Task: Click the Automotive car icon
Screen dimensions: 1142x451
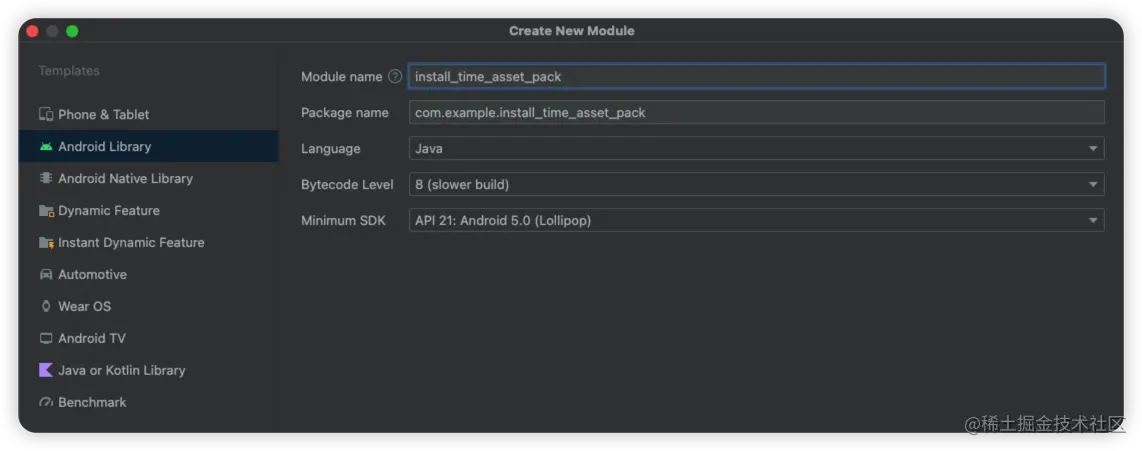Action: (46, 275)
